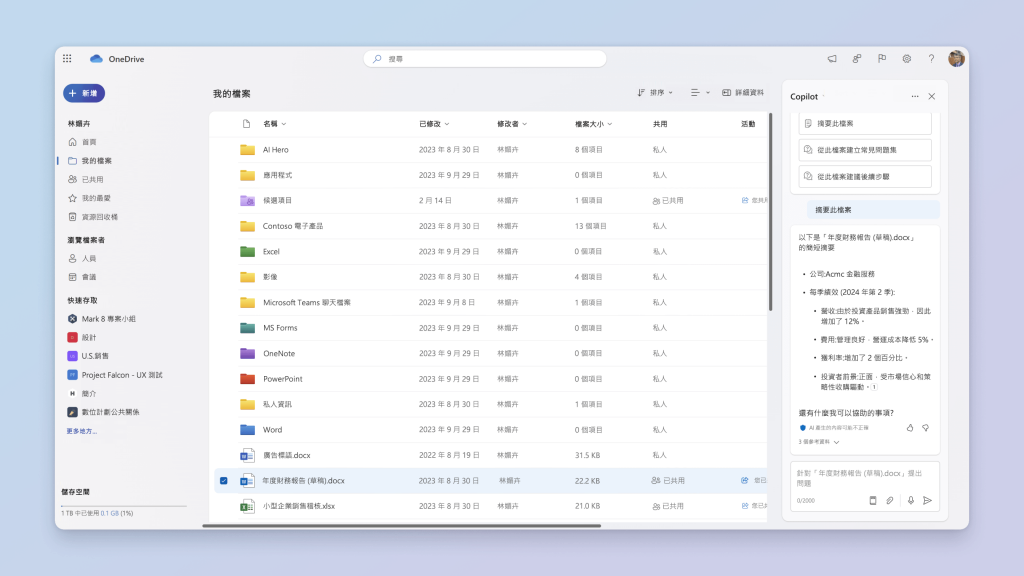
Task: Click the microphone icon in Copilot input
Action: [x=910, y=501]
